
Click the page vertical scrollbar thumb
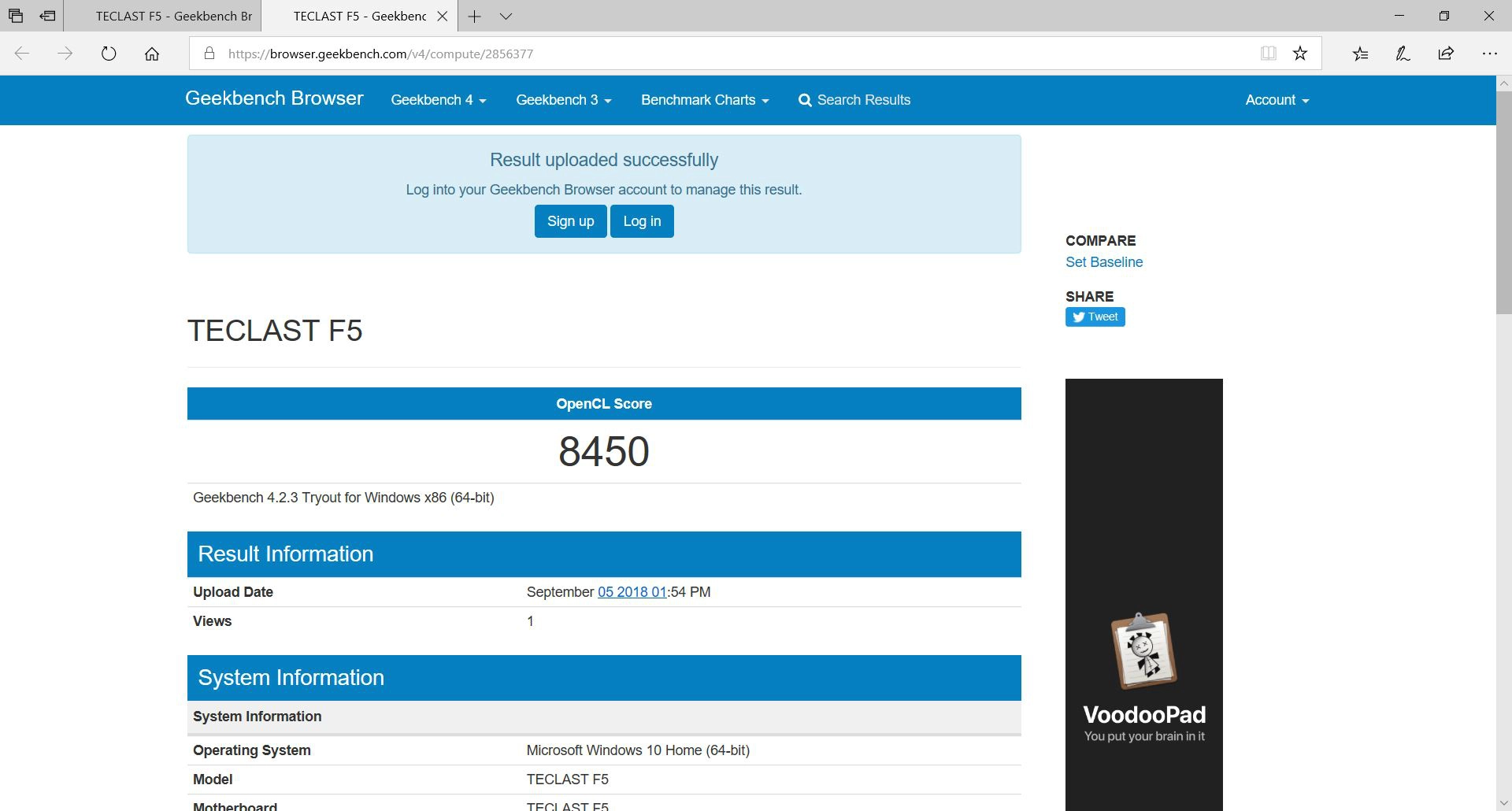(1503, 201)
